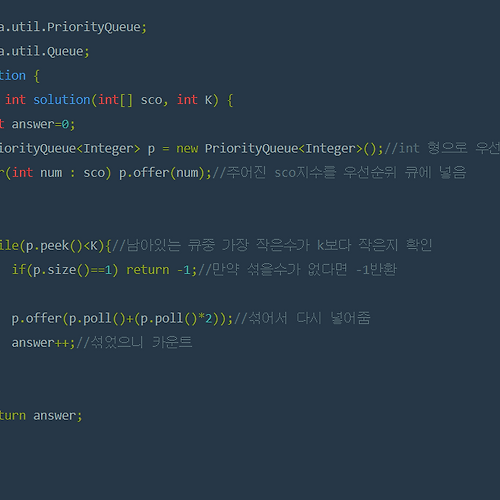Place cursor on the util.Queue import line
The height and width of the screenshot is (500, 500).
coord(44,52)
